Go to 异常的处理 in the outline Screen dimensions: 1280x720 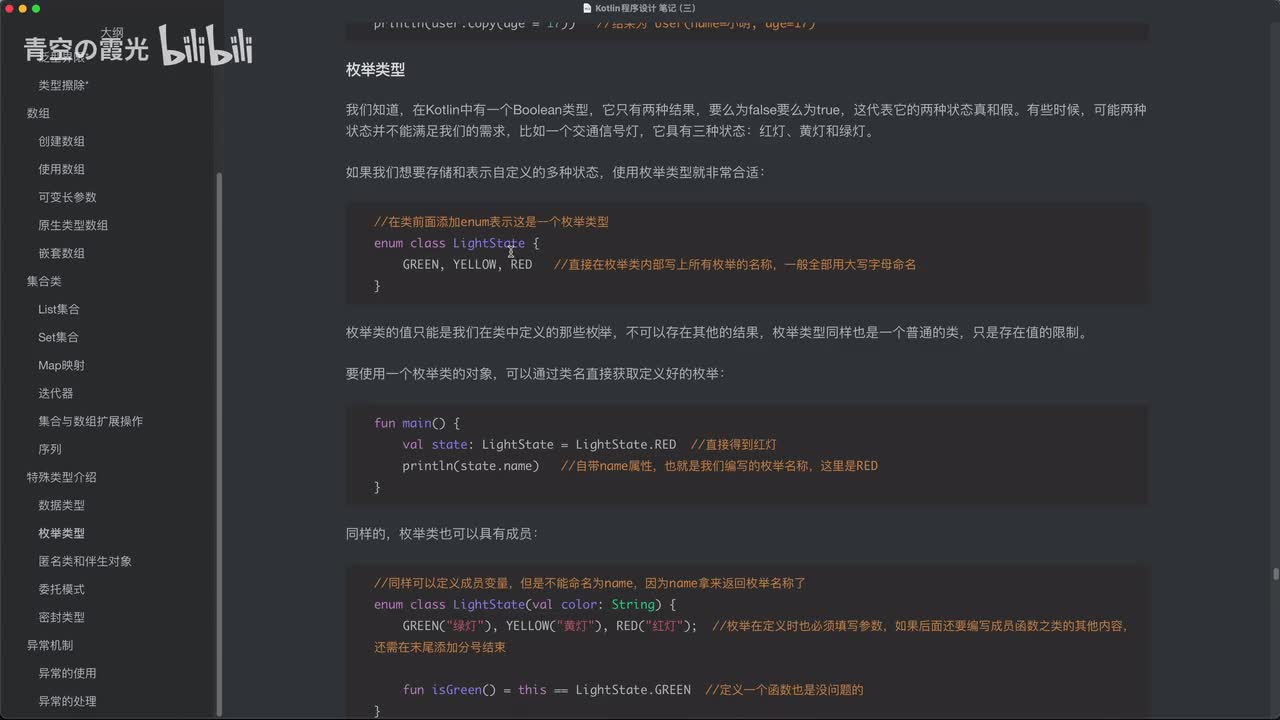[67, 701]
